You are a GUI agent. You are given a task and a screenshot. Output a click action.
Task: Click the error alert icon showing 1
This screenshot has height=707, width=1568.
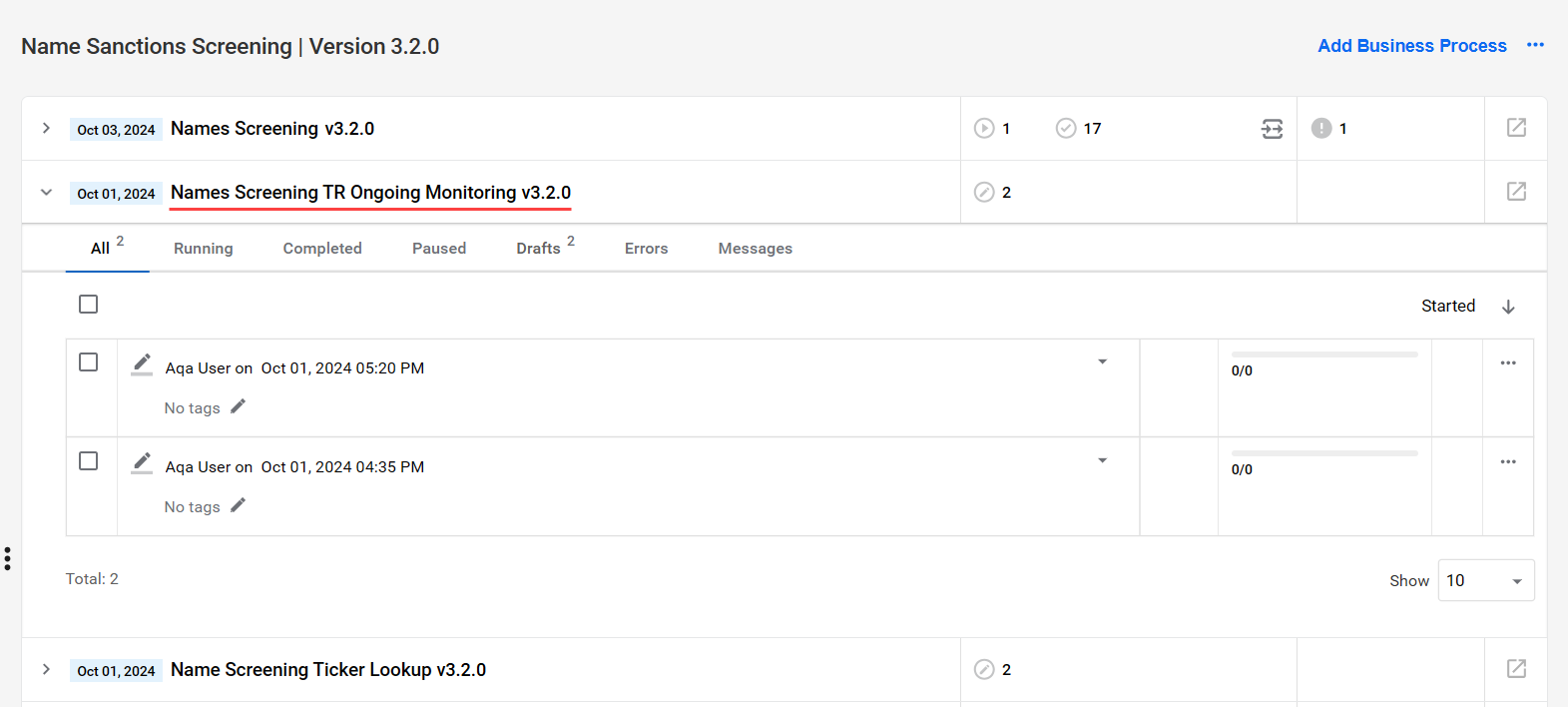click(1321, 128)
